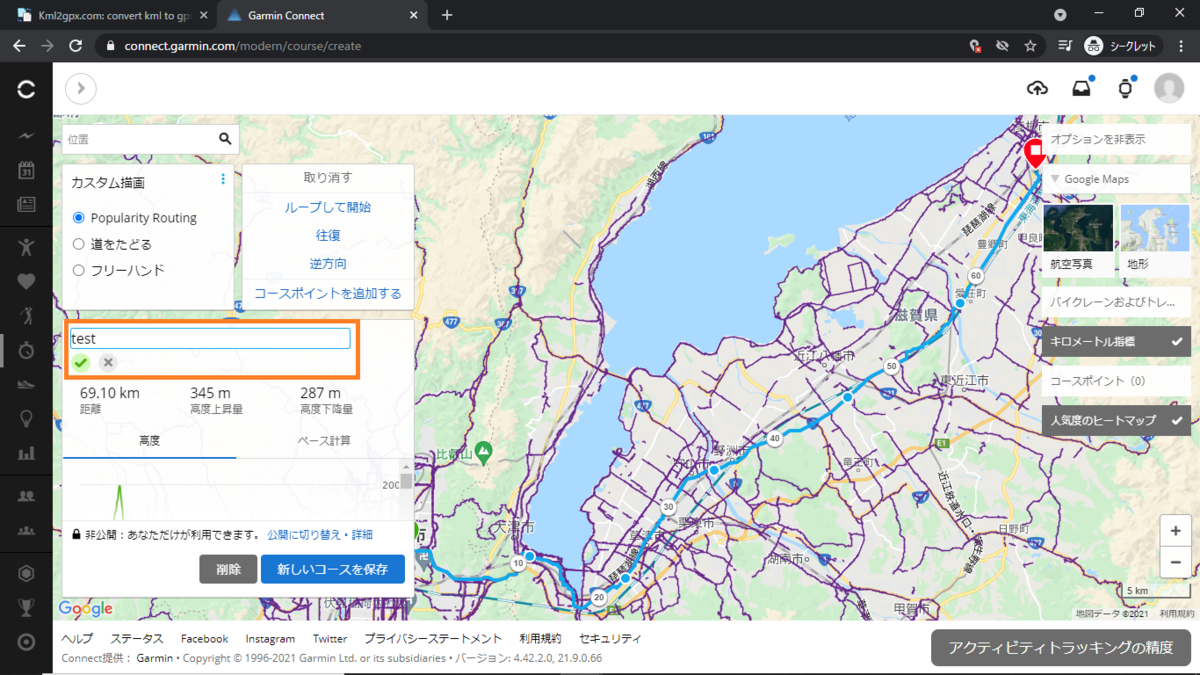Select the フリーハンド radio option
The width and height of the screenshot is (1200, 675).
click(79, 270)
